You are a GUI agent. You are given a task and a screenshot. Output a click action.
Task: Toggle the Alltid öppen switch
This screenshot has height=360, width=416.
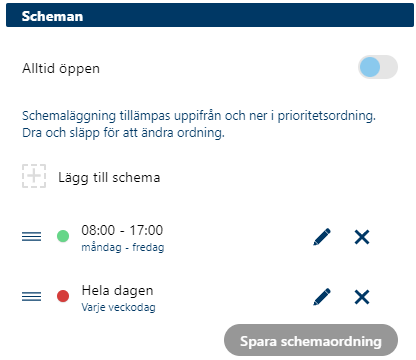(x=378, y=67)
